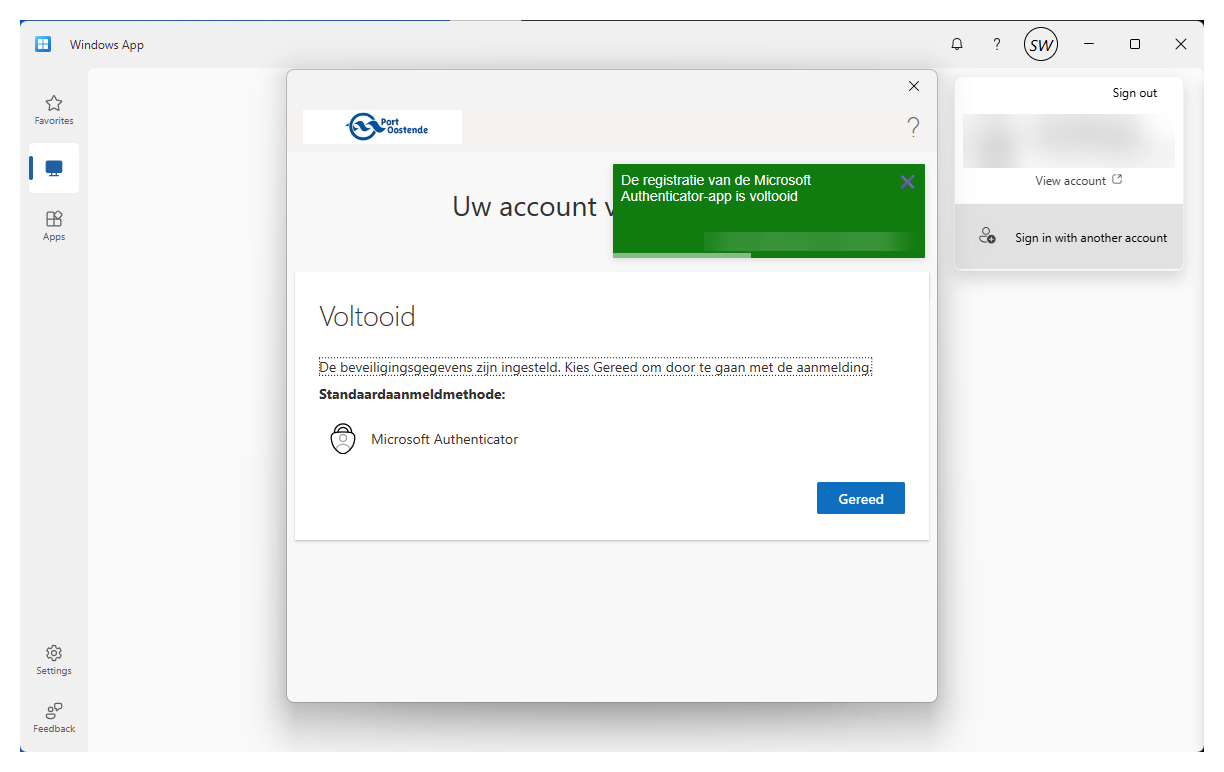This screenshot has height=772, width=1224.
Task: Click the add-account person icon
Action: (x=987, y=237)
